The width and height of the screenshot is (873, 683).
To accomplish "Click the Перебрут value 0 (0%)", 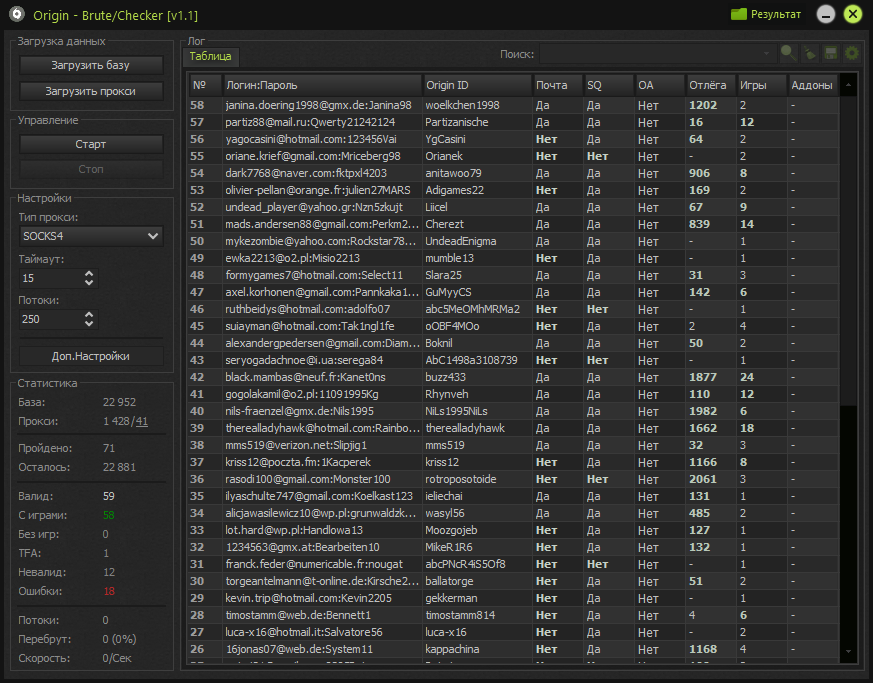I will tap(119, 639).
